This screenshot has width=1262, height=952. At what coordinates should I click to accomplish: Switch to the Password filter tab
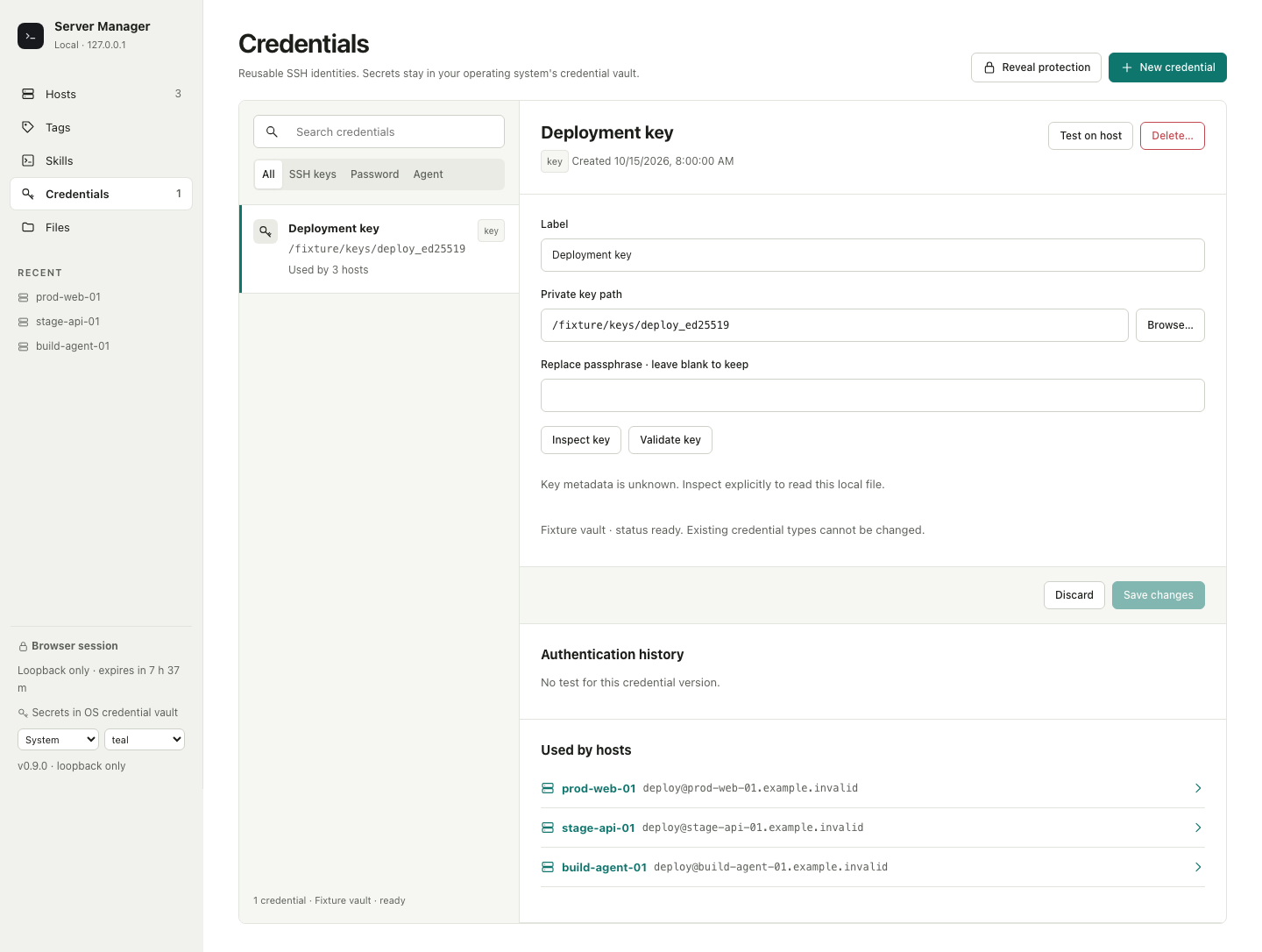(x=374, y=174)
